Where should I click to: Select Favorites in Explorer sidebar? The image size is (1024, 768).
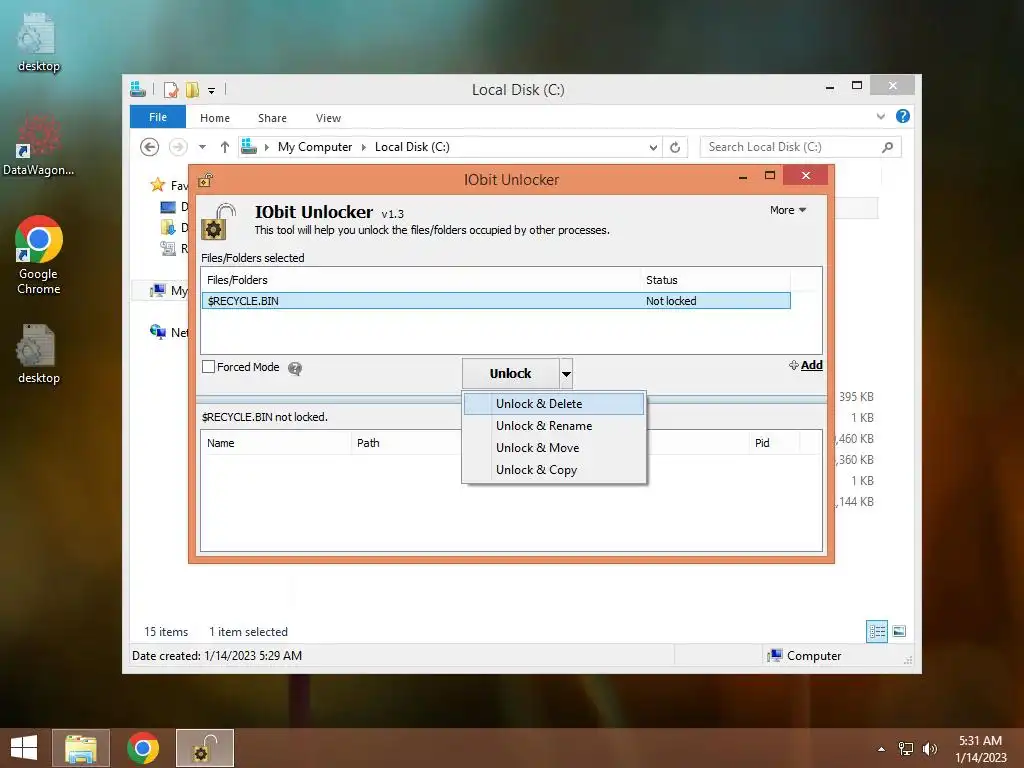point(169,185)
